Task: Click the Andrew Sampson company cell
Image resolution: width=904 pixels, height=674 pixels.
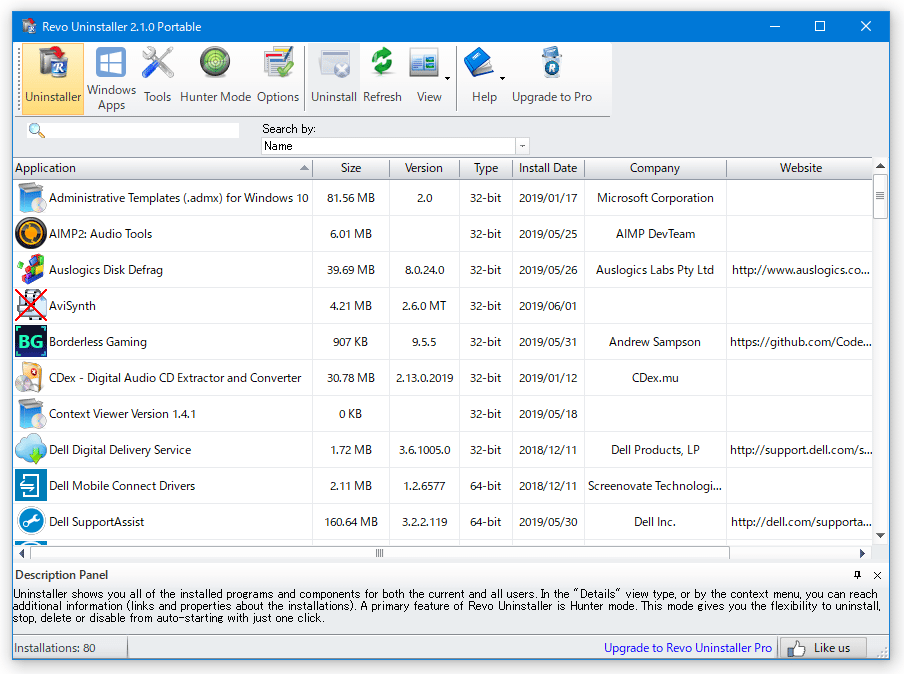Action: (x=655, y=342)
